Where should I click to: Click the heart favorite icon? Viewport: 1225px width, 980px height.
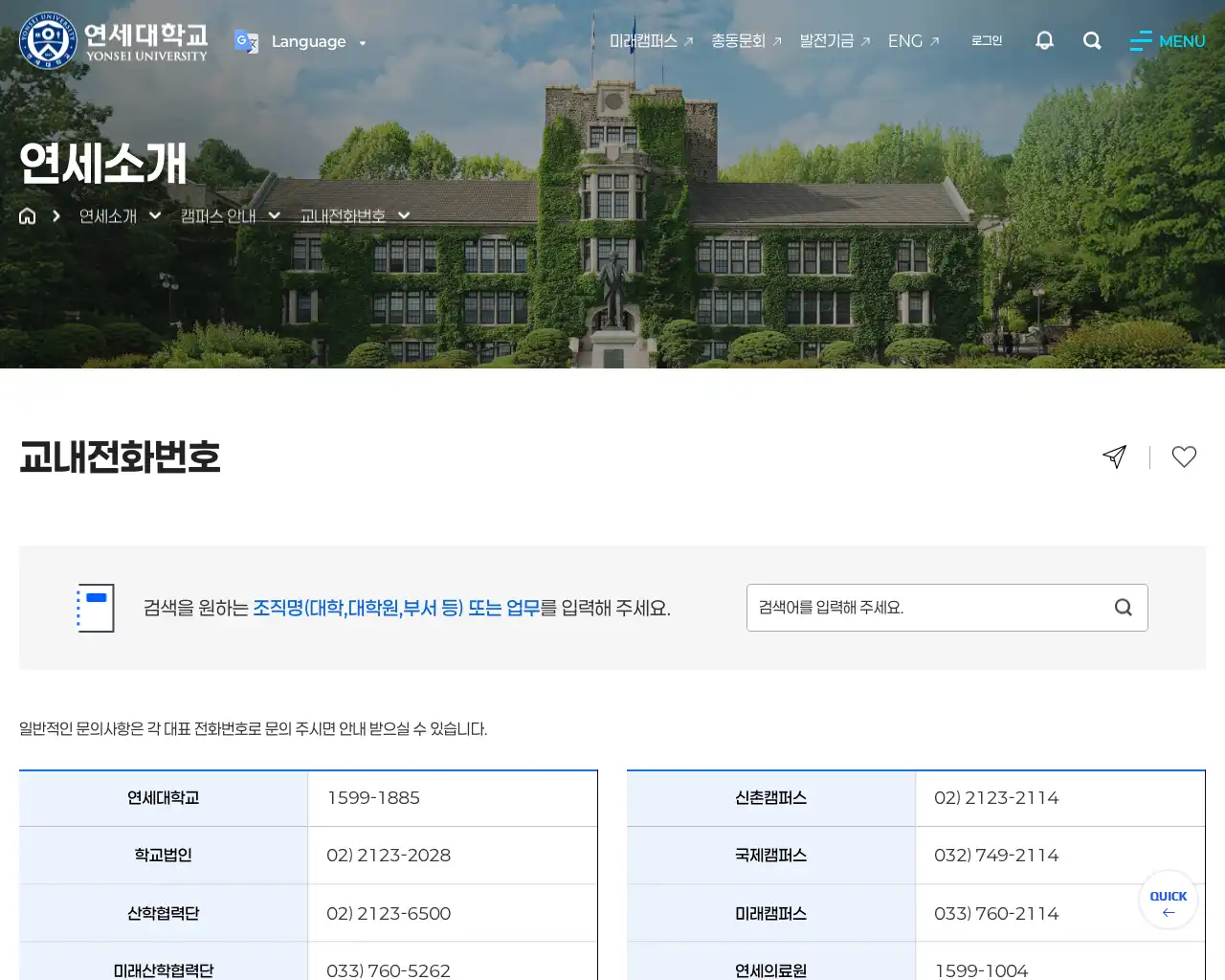[1184, 457]
